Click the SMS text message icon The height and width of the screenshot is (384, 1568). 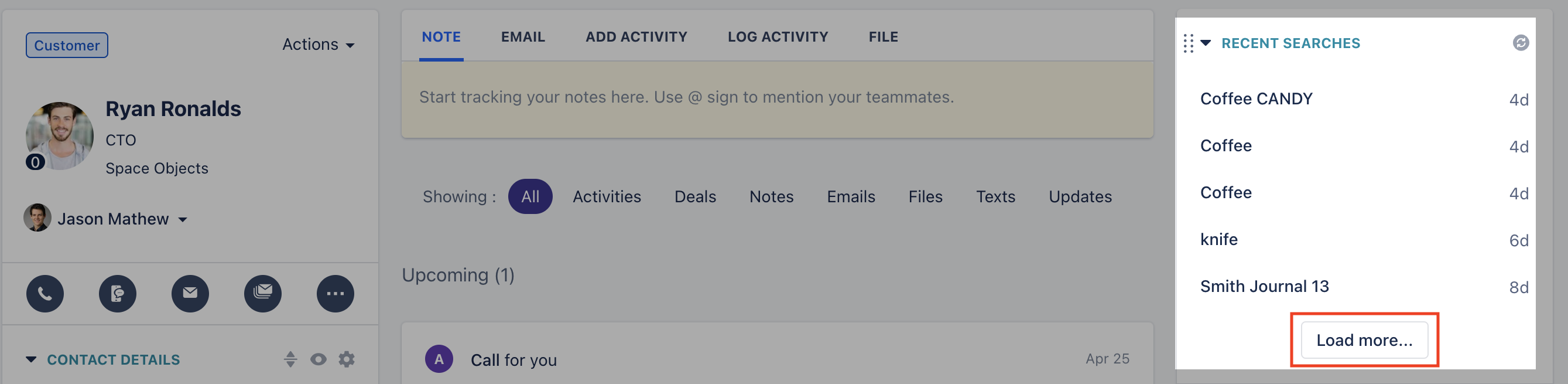click(118, 294)
